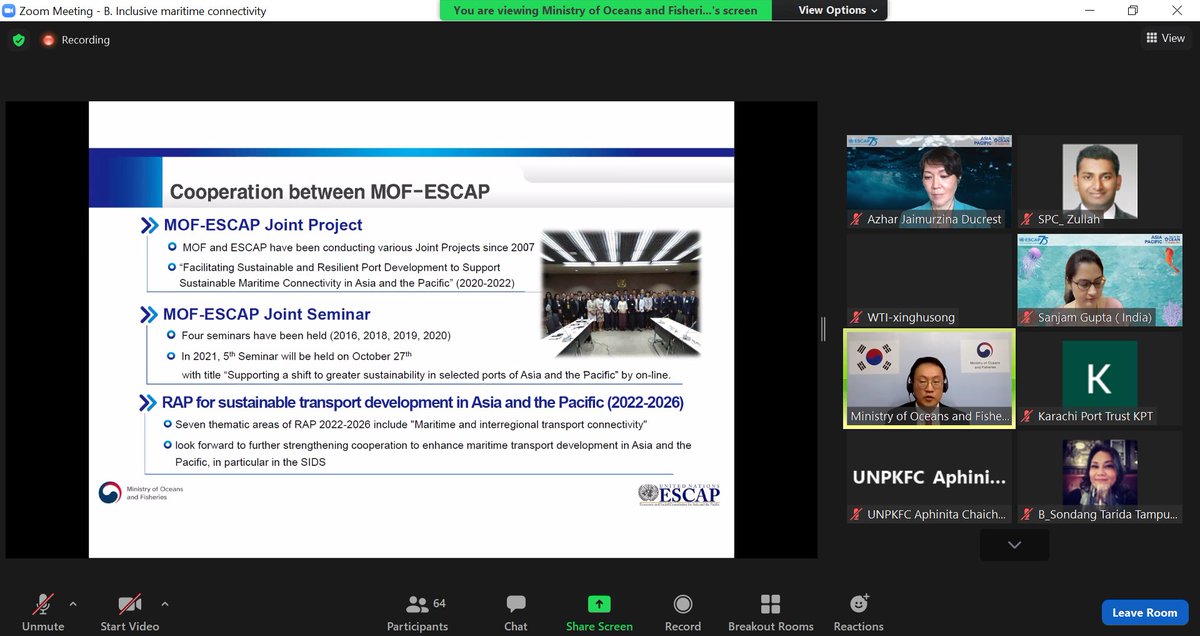The height and width of the screenshot is (636, 1200).
Task: Open the Reactions menu
Action: coord(858,612)
